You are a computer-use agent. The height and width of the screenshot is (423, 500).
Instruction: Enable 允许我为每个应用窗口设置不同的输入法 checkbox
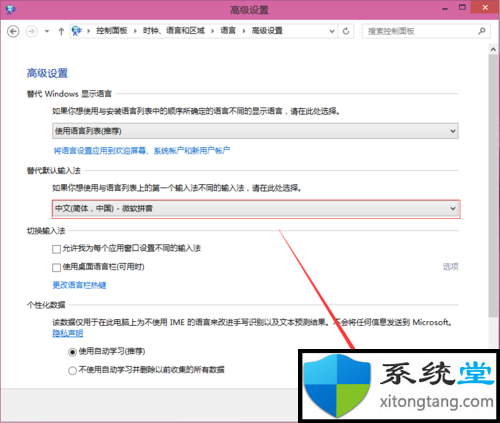point(56,249)
